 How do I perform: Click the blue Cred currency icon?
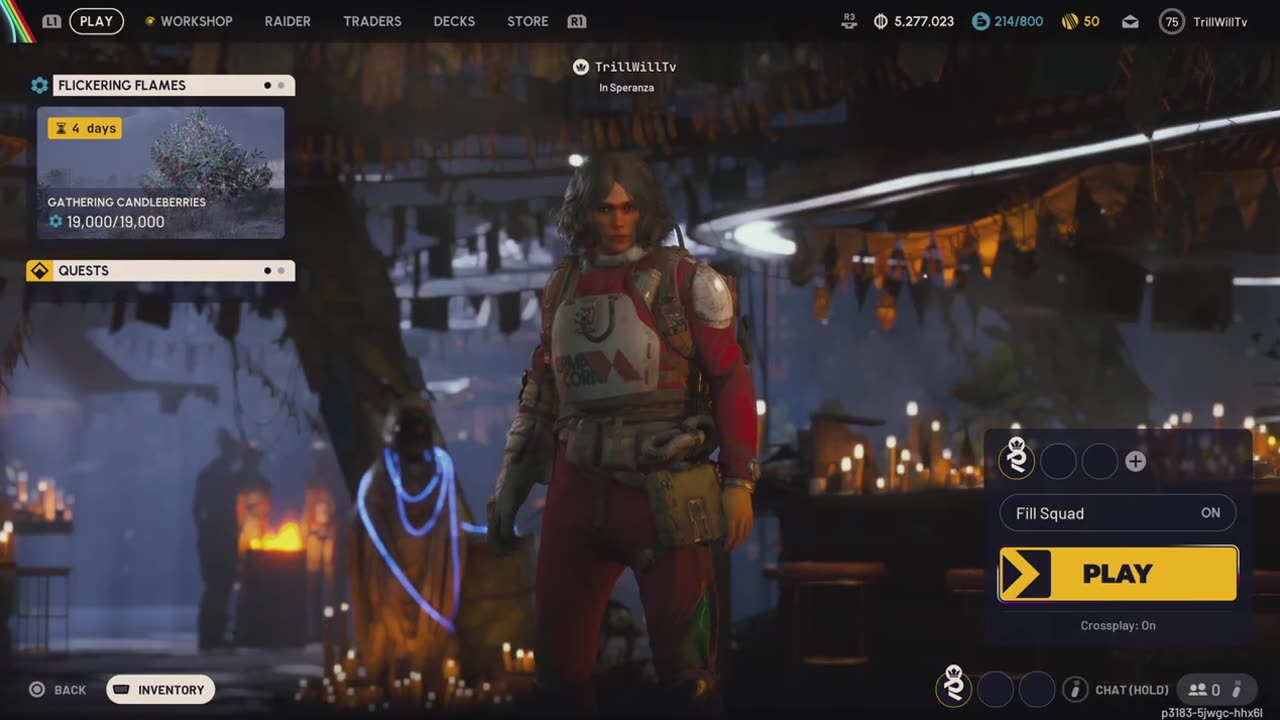coord(981,21)
